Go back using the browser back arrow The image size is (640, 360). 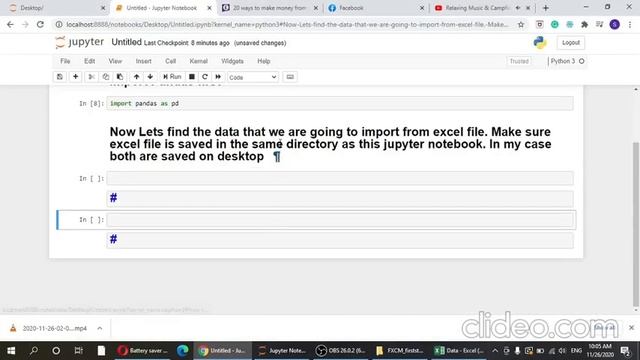point(10,24)
